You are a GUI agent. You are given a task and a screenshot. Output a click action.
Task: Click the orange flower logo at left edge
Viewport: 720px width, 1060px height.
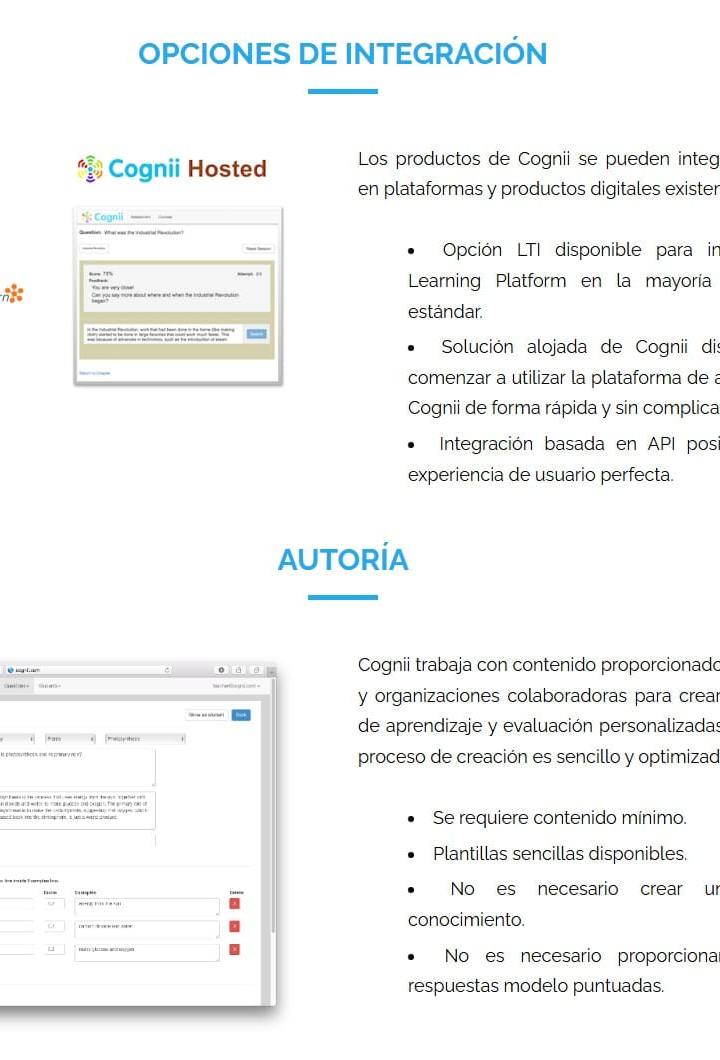click(x=12, y=293)
